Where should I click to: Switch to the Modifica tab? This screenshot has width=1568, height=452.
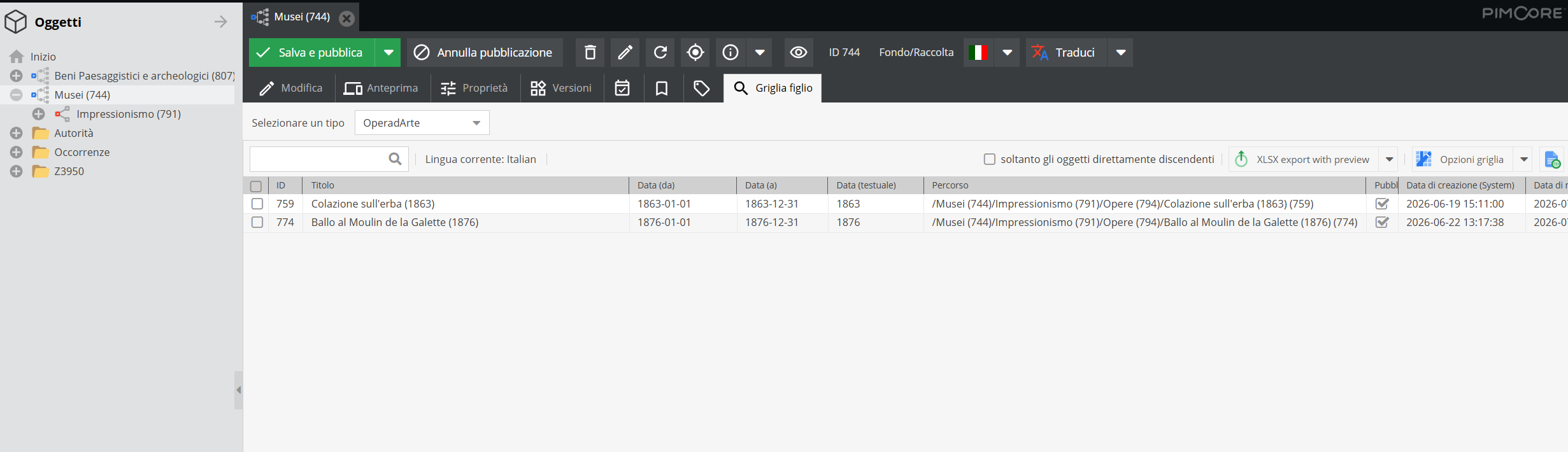tap(291, 88)
